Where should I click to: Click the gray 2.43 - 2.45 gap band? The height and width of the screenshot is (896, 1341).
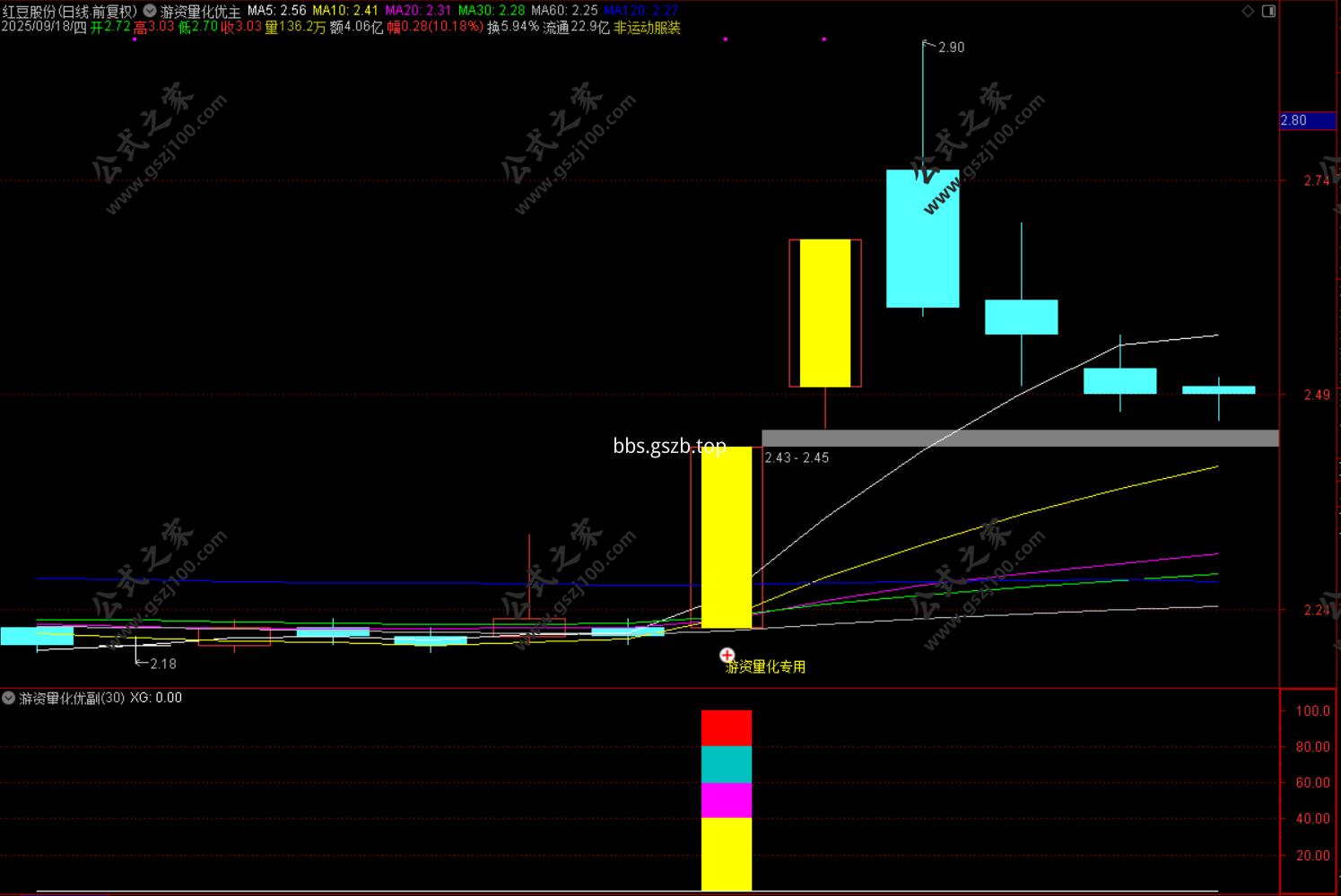(1020, 439)
